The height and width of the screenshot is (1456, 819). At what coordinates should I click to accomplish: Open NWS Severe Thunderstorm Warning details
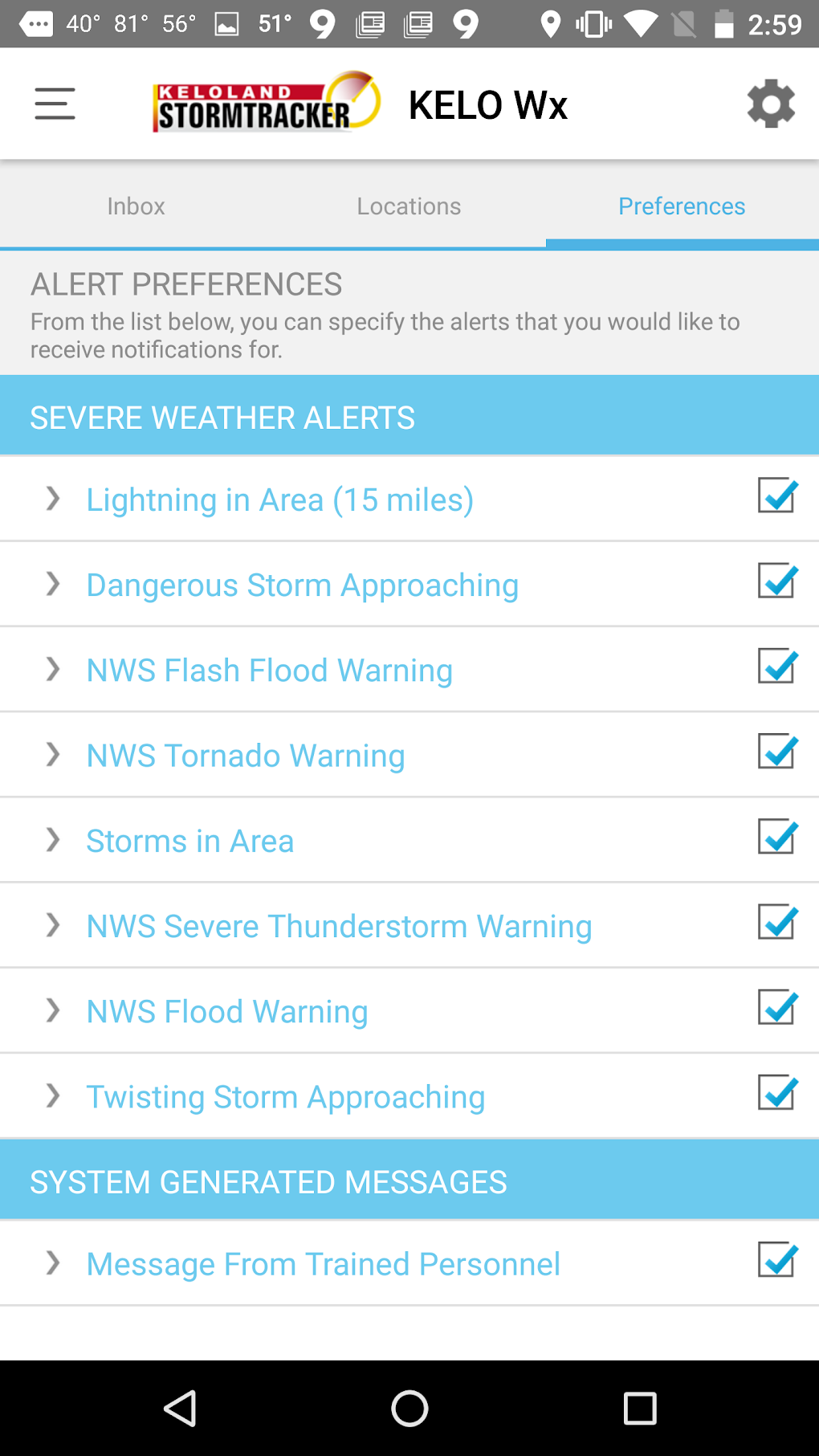(339, 926)
